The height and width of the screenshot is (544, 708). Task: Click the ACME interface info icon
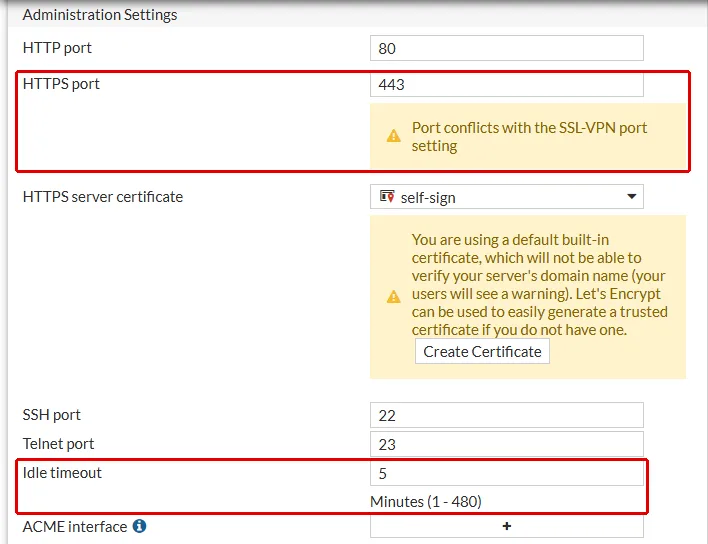[x=139, y=526]
